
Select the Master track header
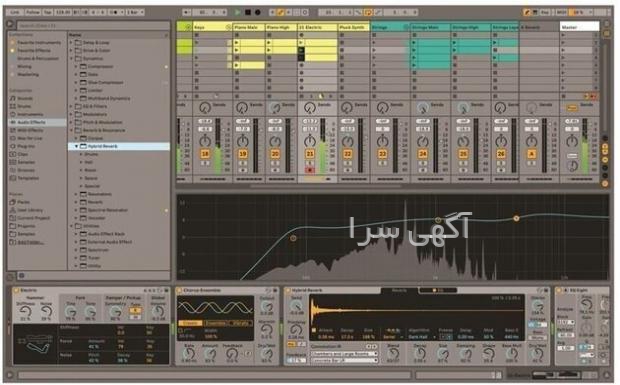pos(579,27)
